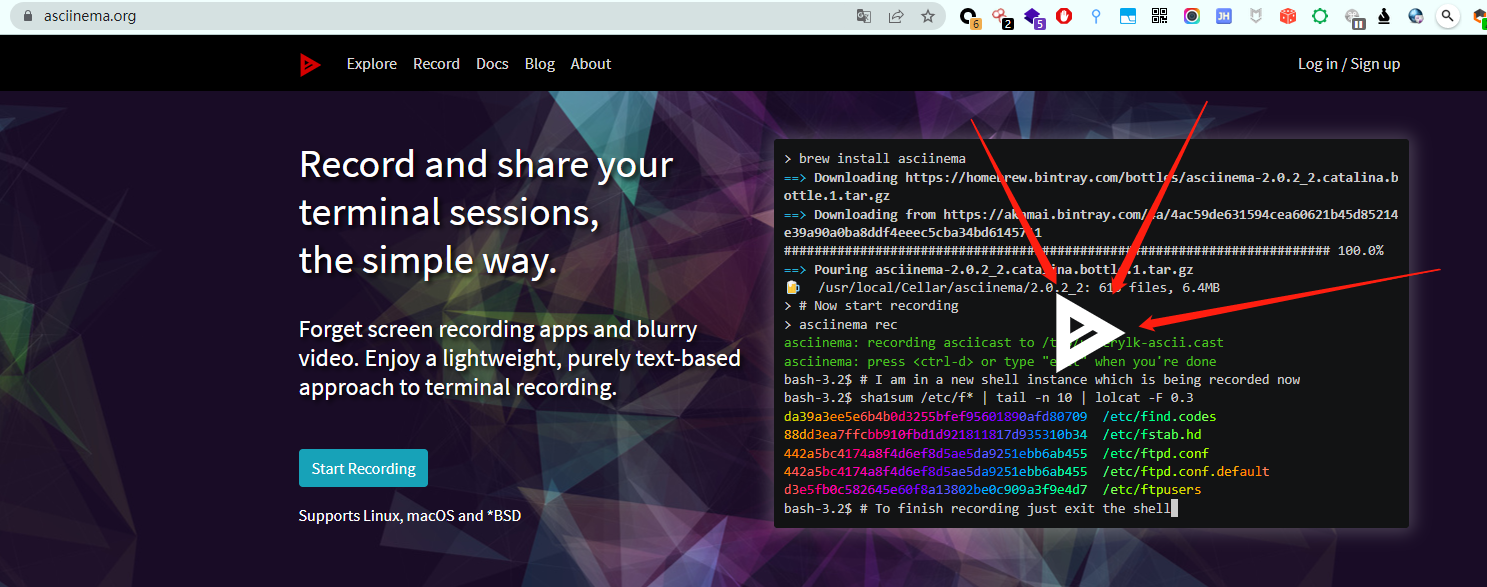Screen dimensions: 1487x587
Task: Click the '/etc/fstab.hd' path in terminal
Action: click(x=1152, y=434)
